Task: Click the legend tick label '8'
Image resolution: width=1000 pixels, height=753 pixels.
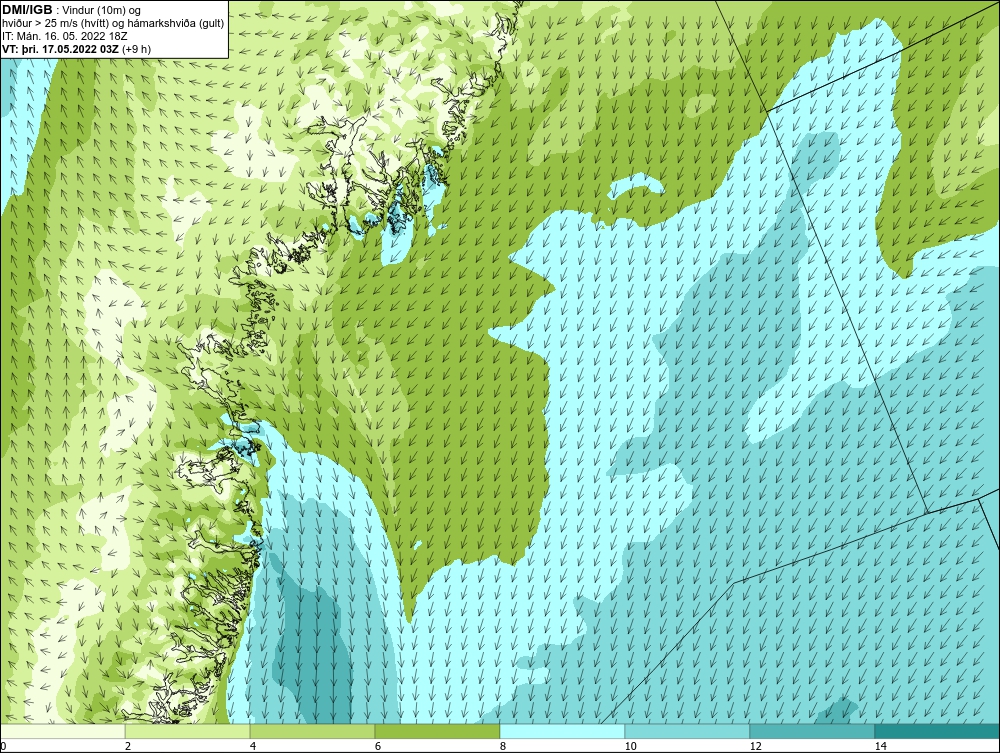Action: point(503,746)
